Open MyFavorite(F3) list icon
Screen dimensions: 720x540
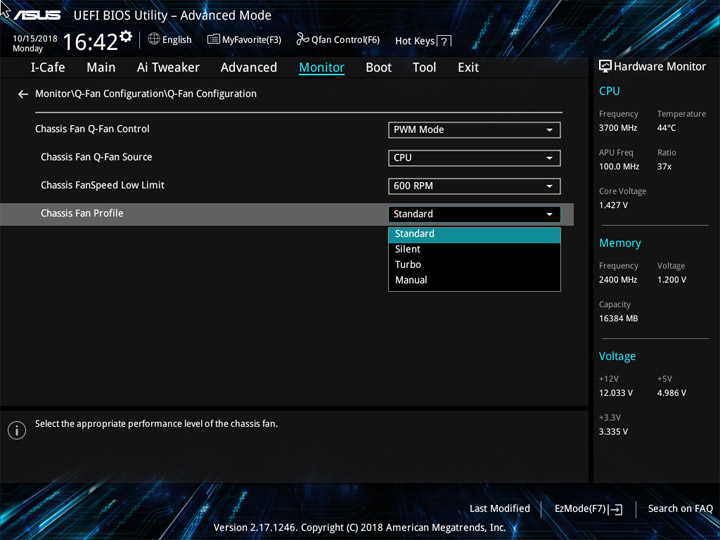tap(213, 39)
